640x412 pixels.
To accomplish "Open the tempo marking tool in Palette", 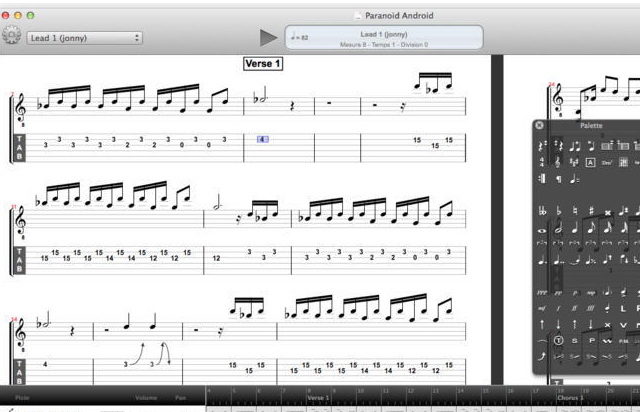I will tap(574, 179).
